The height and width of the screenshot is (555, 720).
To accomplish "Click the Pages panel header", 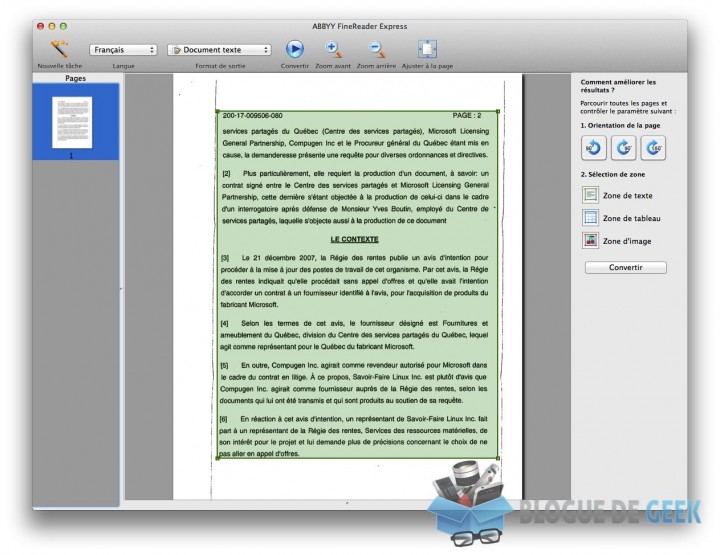I will pos(75,78).
